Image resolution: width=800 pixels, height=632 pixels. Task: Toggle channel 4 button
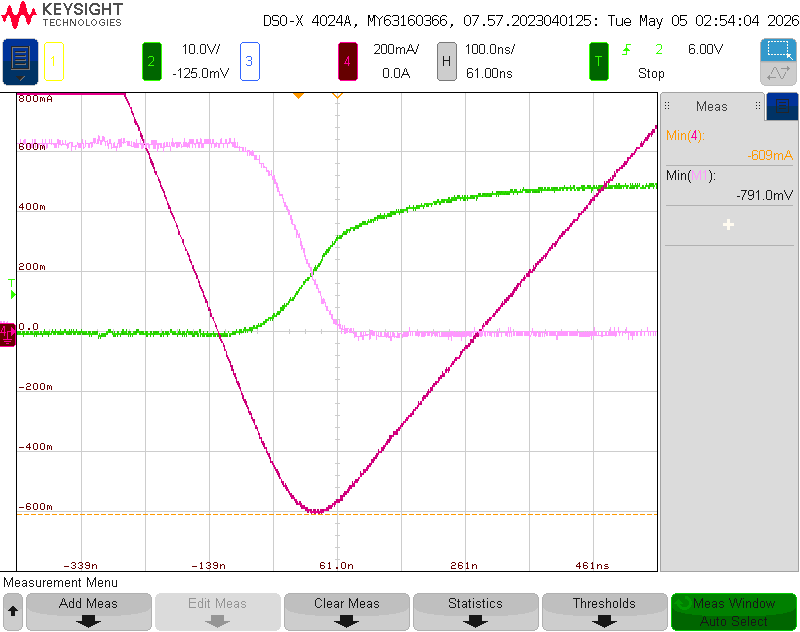click(347, 61)
